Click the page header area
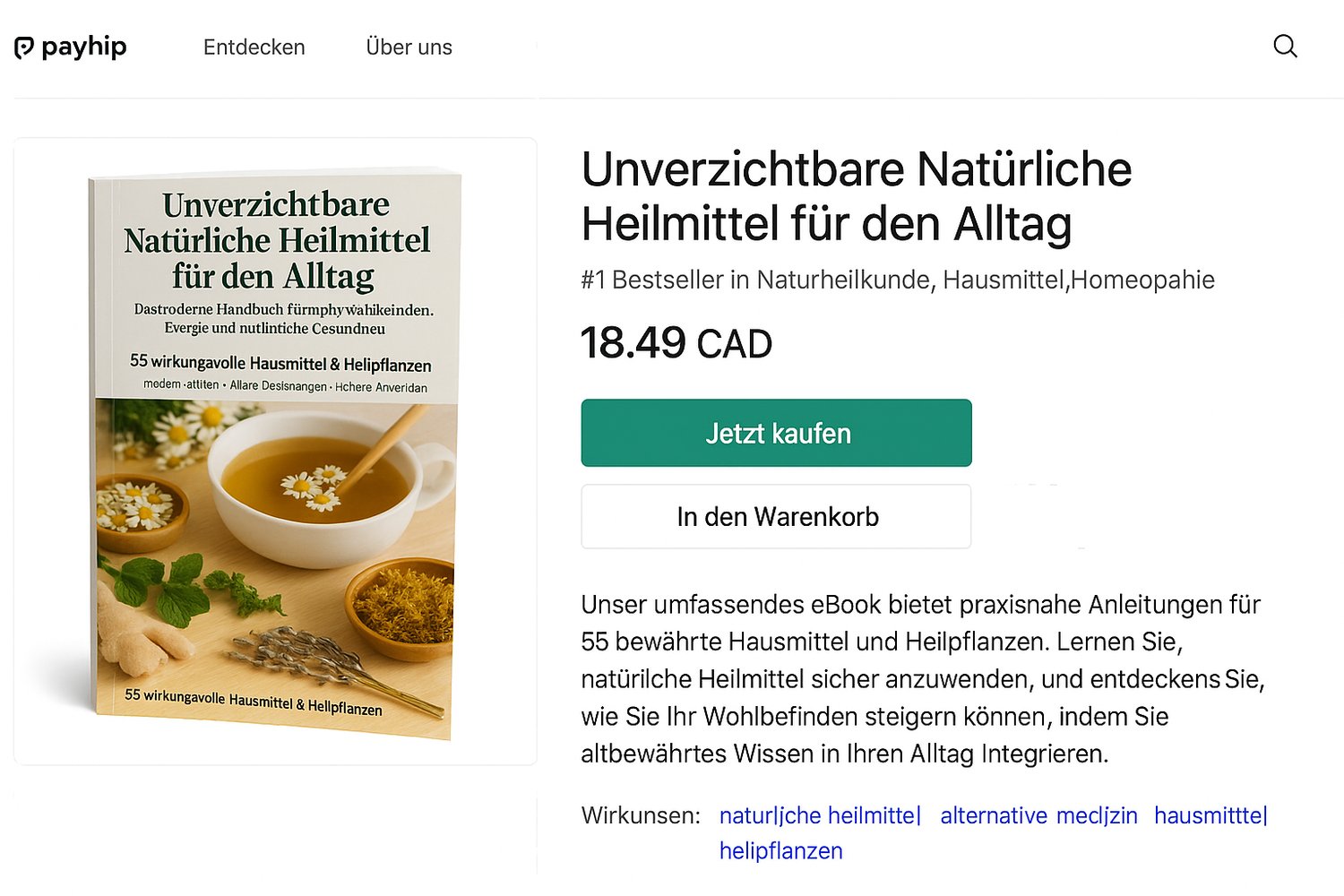The width and height of the screenshot is (1344, 896). point(672,47)
